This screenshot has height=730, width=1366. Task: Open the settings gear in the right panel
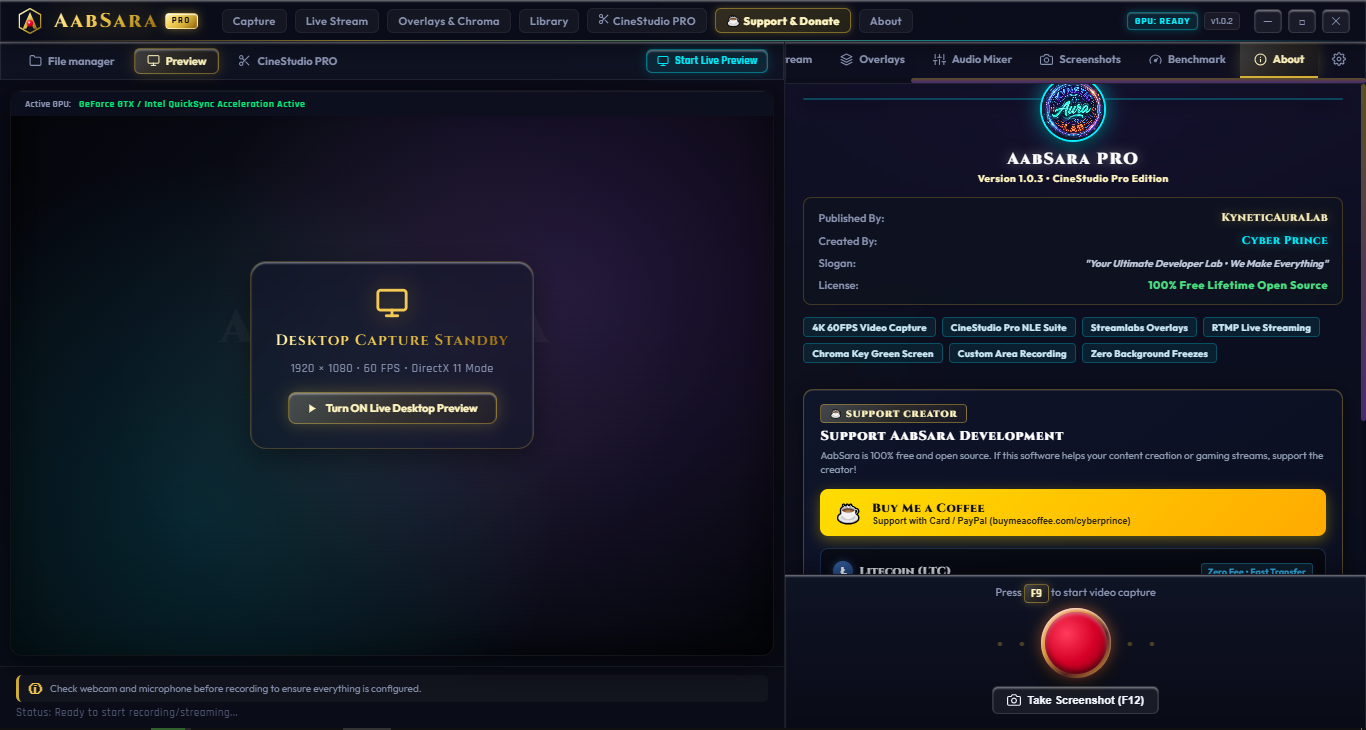[x=1339, y=60]
